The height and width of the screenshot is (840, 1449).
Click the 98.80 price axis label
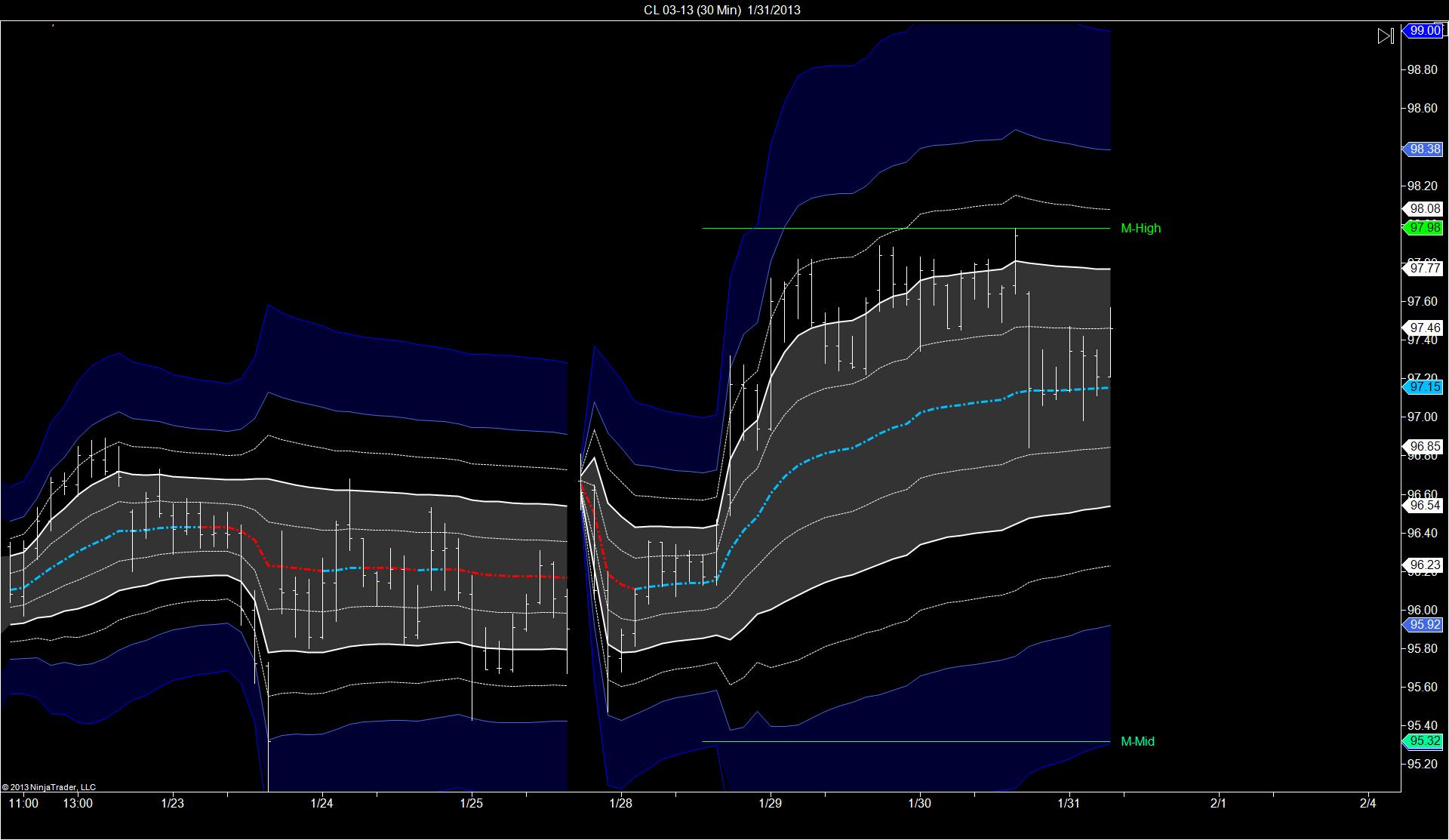1422,69
